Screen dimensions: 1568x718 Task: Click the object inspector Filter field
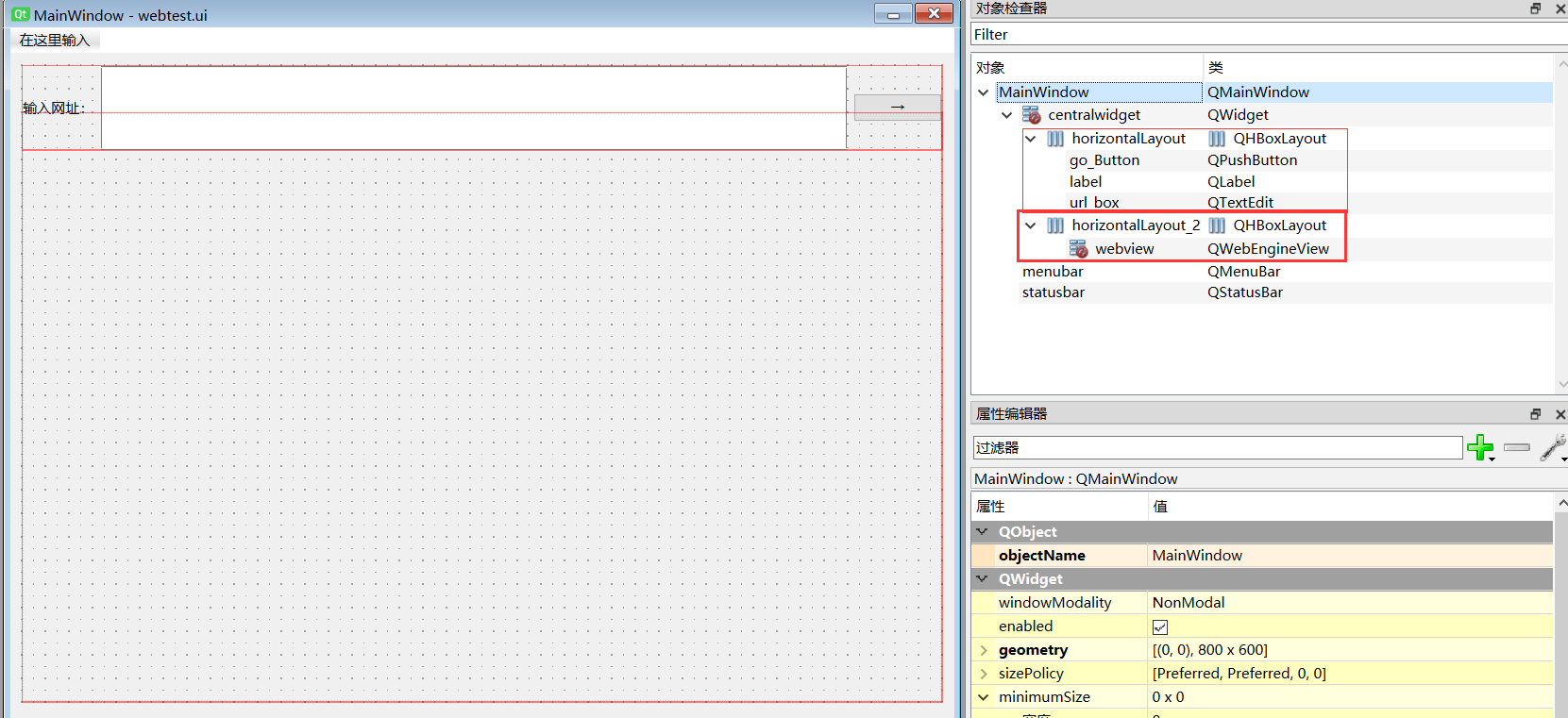1269,35
